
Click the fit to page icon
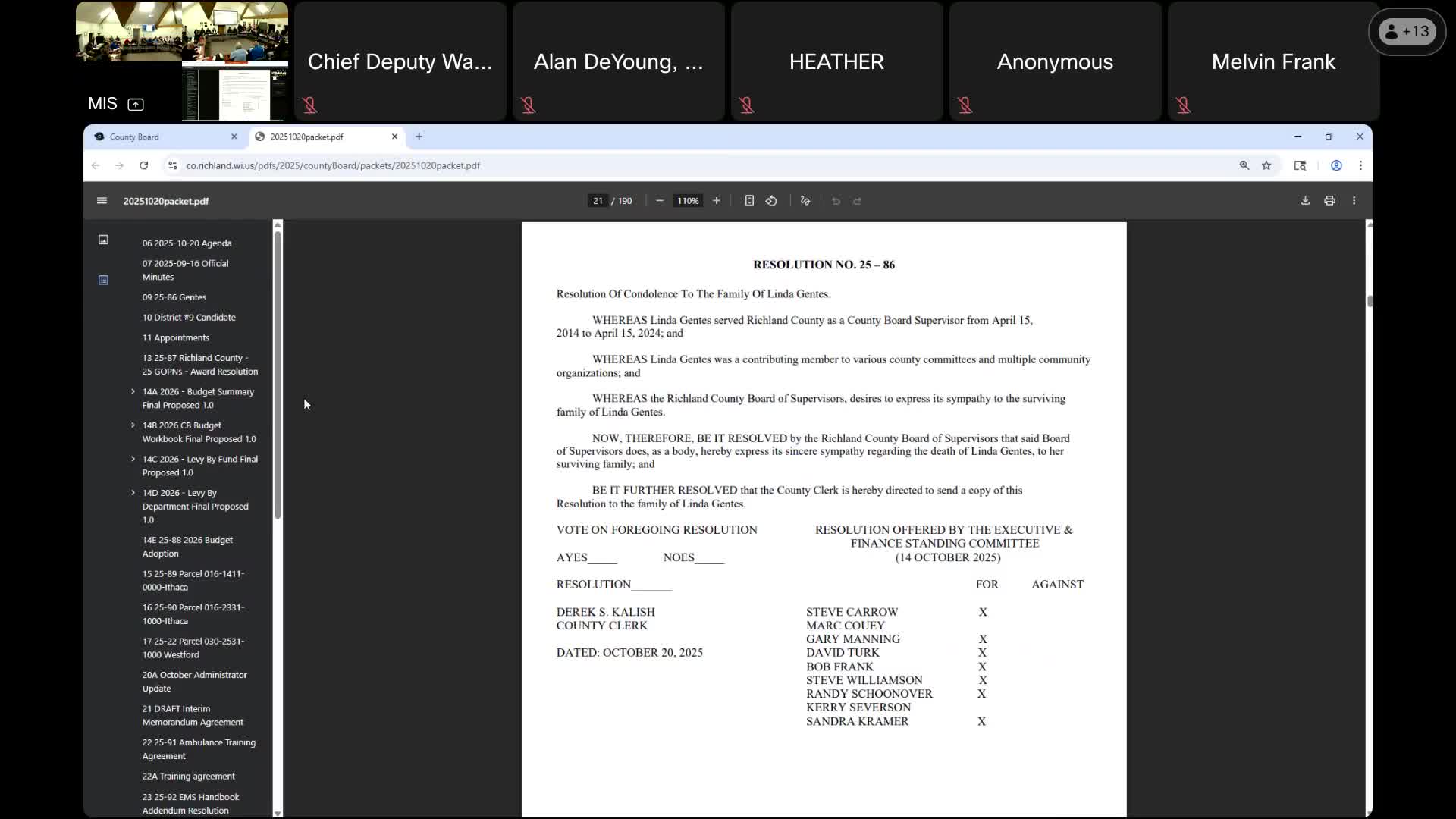tap(749, 201)
